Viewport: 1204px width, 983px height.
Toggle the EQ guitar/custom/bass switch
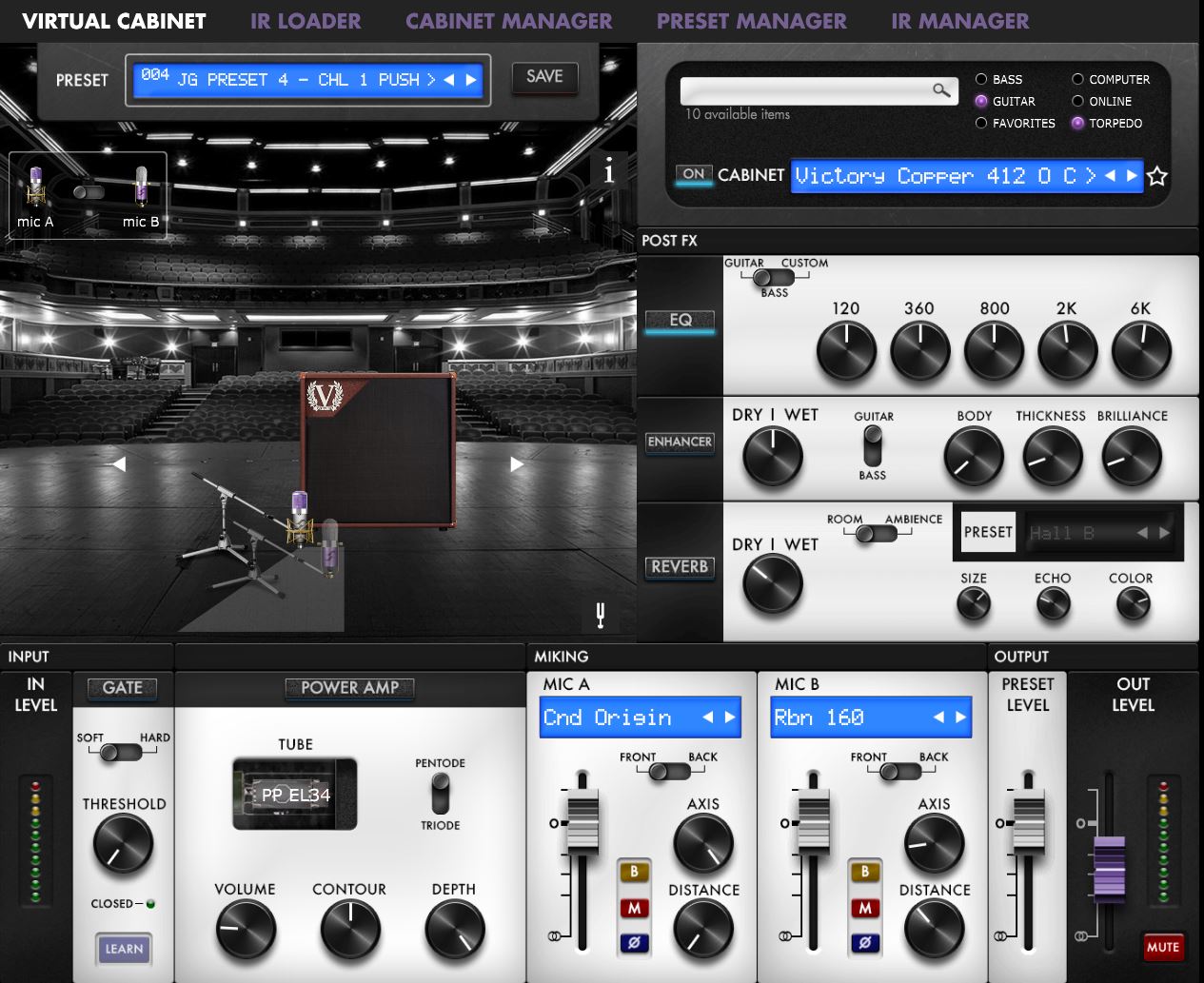coord(774,278)
